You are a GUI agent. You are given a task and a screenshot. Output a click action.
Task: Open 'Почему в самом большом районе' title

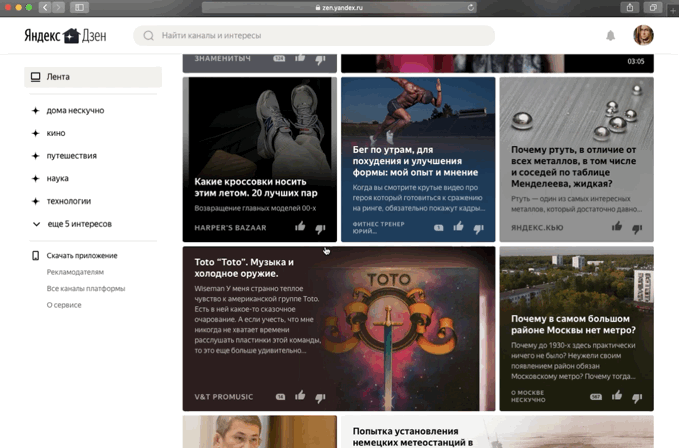pos(573,325)
